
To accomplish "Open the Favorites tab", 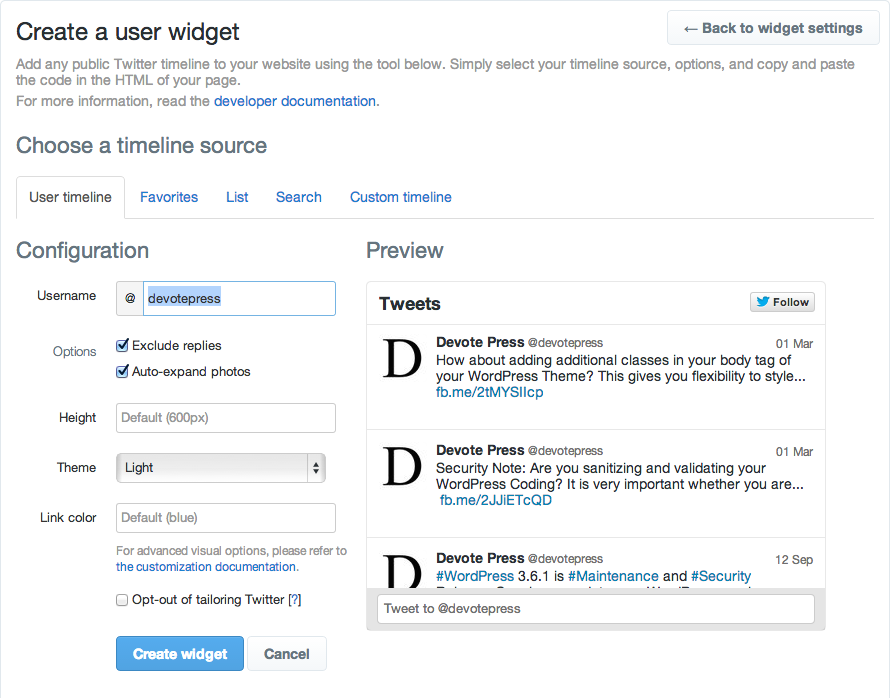I will 169,197.
